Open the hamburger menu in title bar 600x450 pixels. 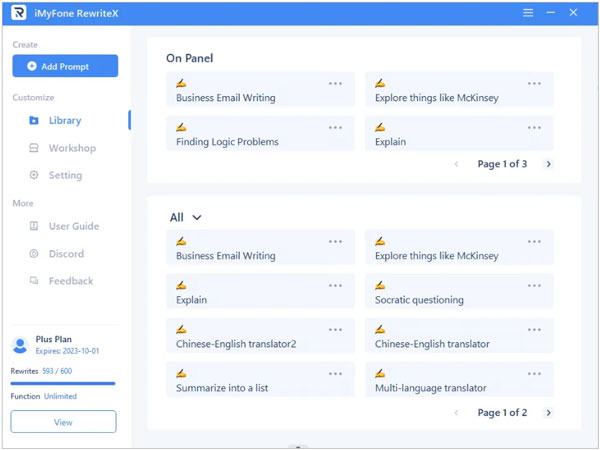[528, 13]
